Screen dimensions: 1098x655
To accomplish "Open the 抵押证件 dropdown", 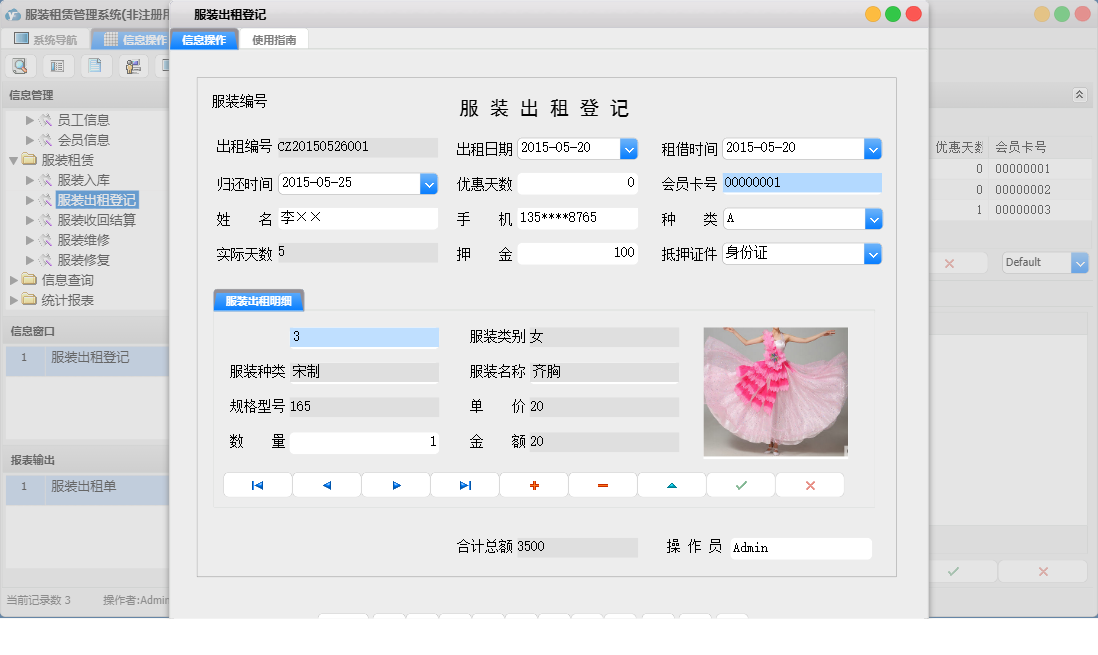I will click(x=873, y=253).
